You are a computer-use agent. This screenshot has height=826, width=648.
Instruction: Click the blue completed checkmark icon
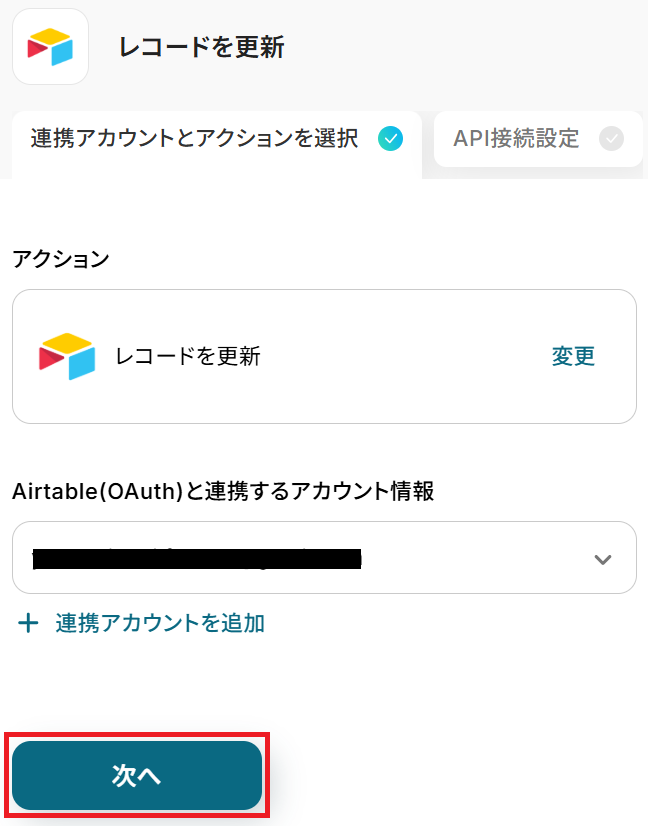391,139
